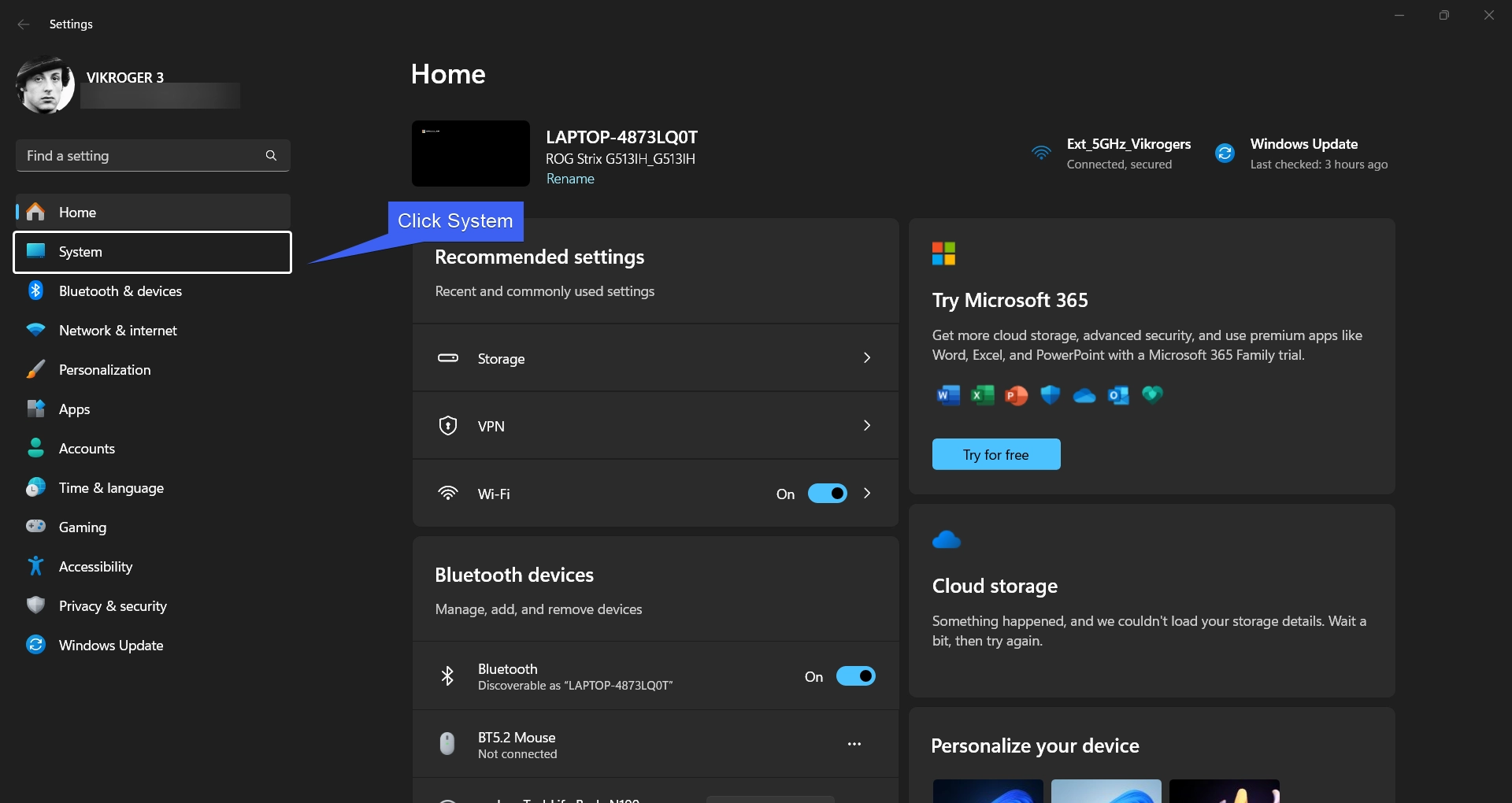Open Gaming settings in the sidebar
Viewport: 1512px width, 803px height.
point(153,527)
